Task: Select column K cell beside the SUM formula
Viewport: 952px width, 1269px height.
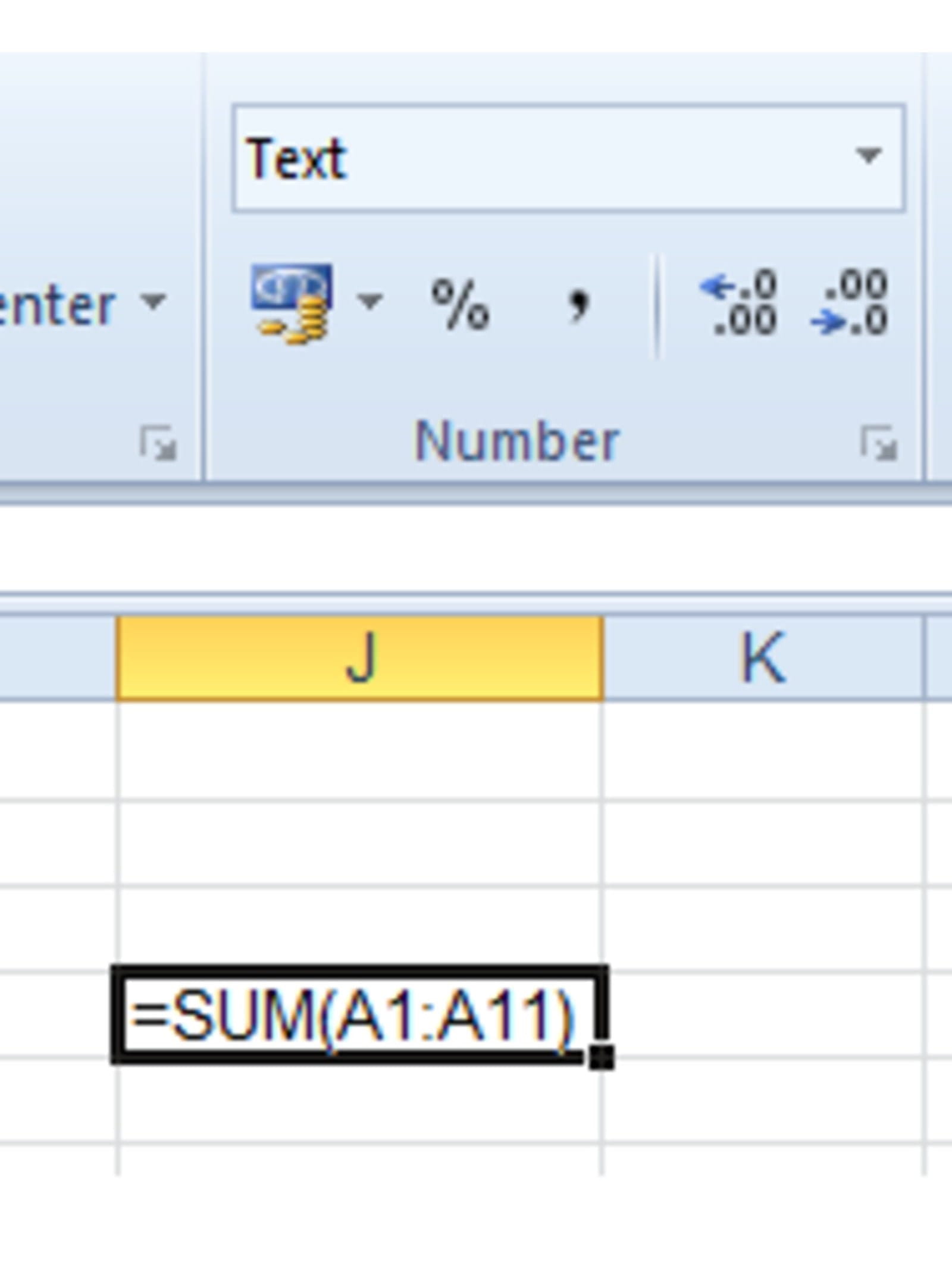Action: (763, 1014)
